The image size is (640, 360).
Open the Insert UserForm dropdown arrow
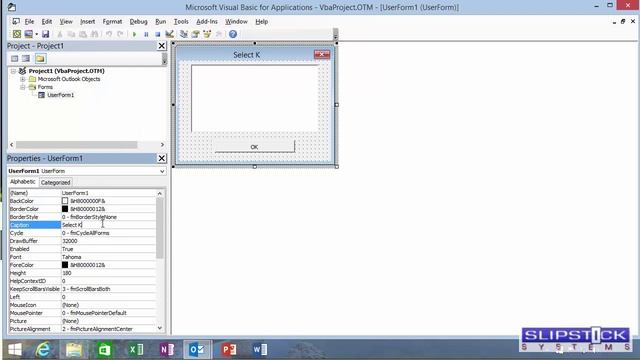(x=36, y=34)
